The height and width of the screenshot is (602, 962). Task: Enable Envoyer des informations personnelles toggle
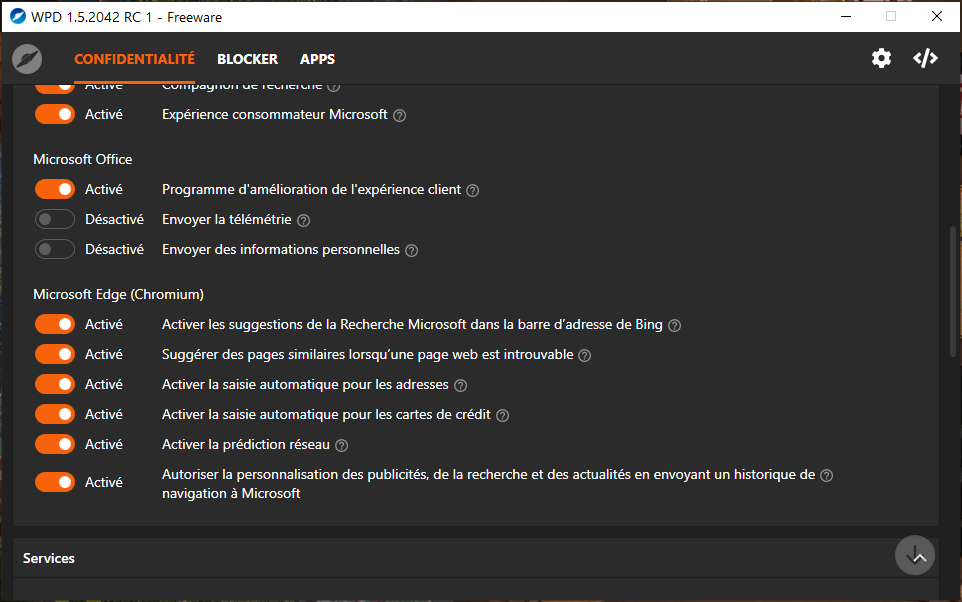point(55,250)
